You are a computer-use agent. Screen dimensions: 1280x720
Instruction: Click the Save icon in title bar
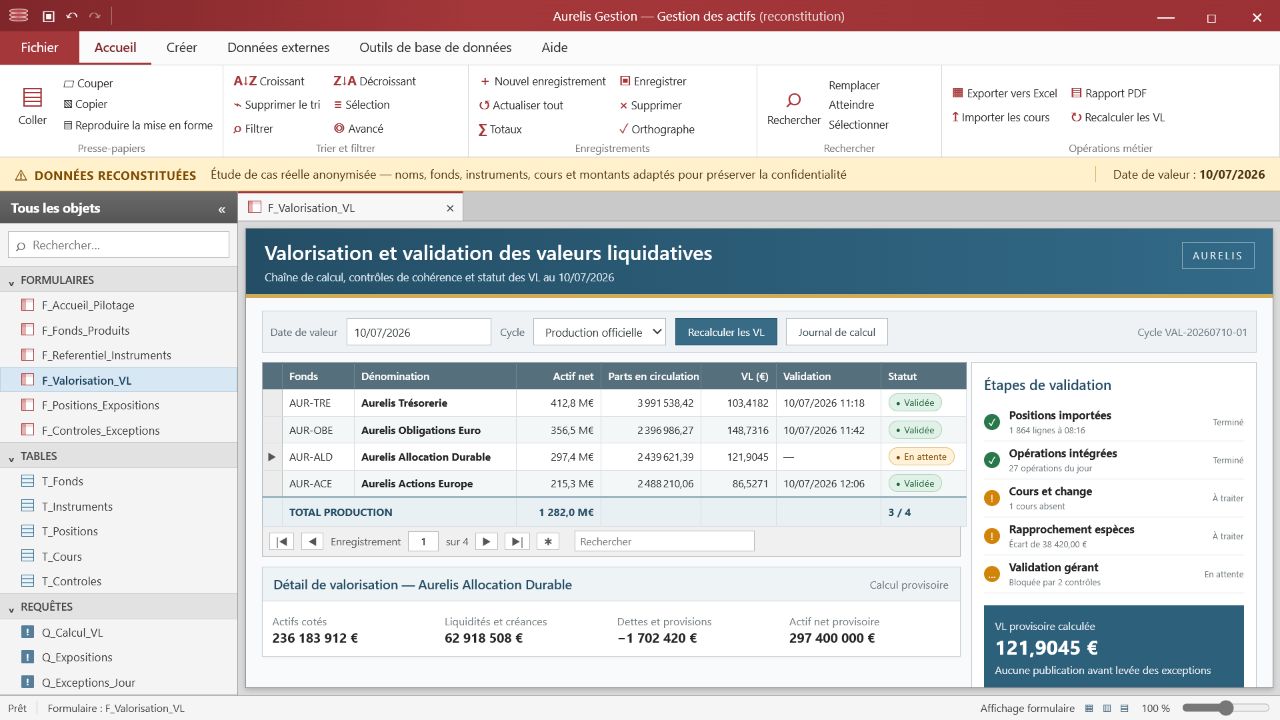click(x=48, y=16)
